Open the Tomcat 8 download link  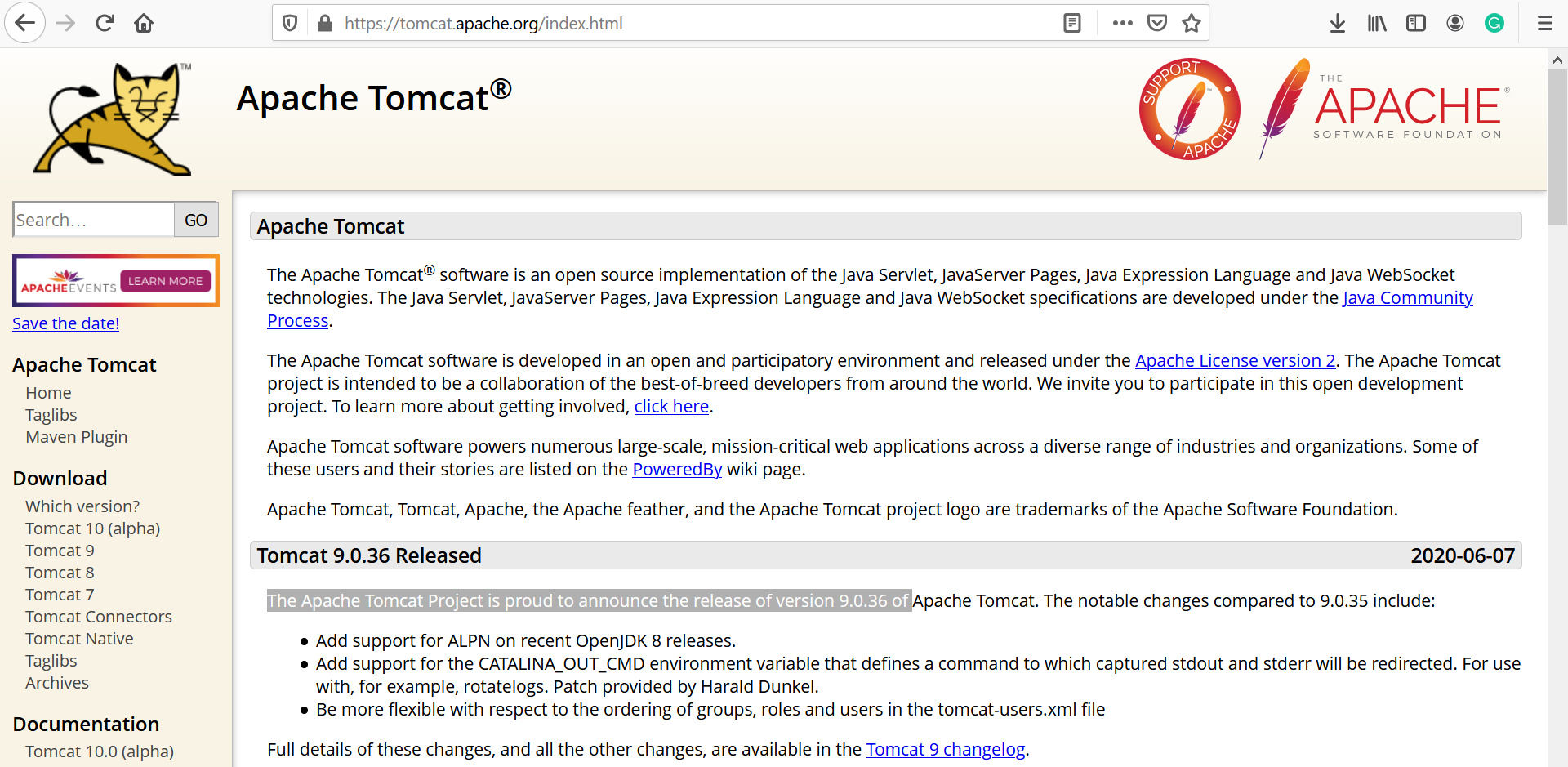click(x=60, y=573)
